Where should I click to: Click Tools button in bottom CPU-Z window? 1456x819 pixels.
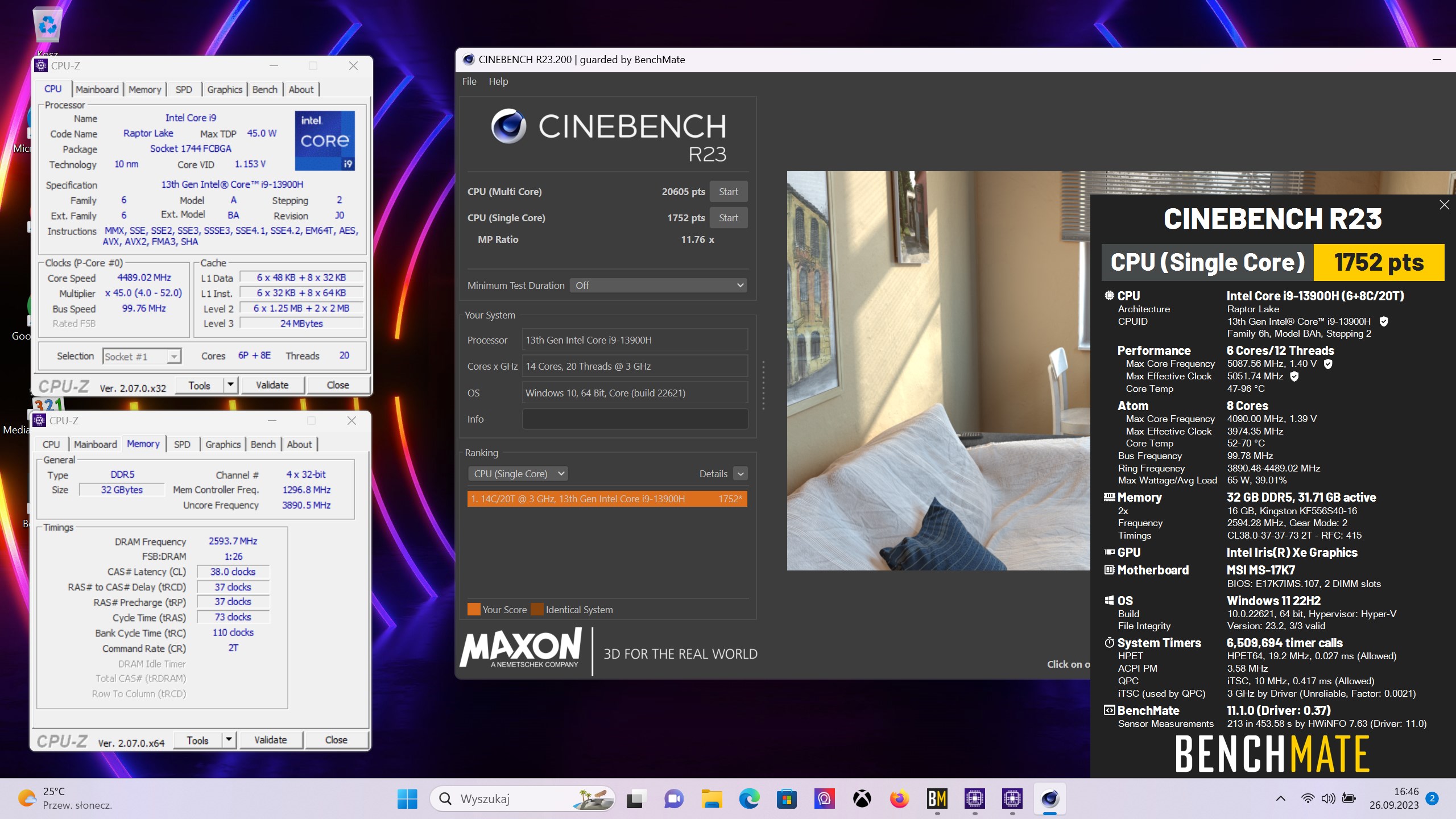point(197,740)
